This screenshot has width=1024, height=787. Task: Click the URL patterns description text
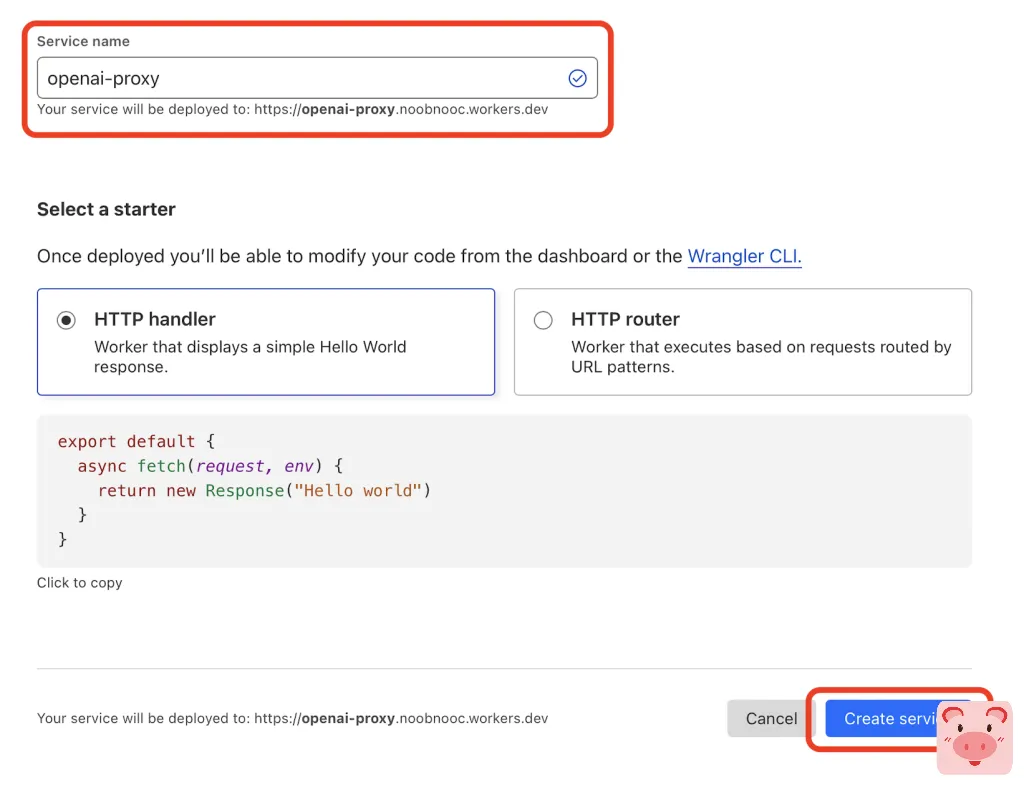760,356
